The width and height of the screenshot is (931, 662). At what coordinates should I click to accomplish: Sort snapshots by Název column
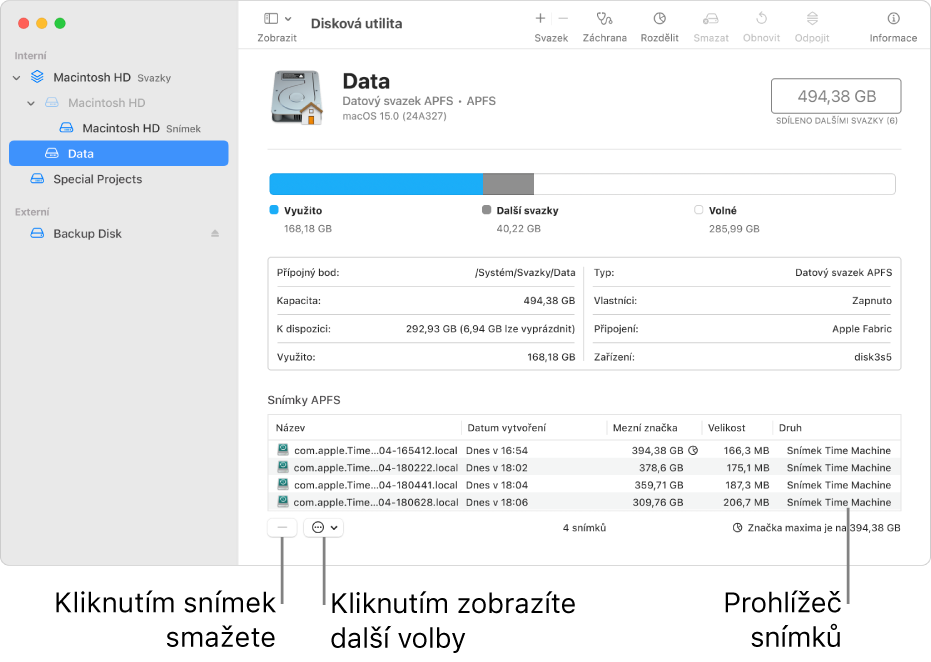click(365, 427)
